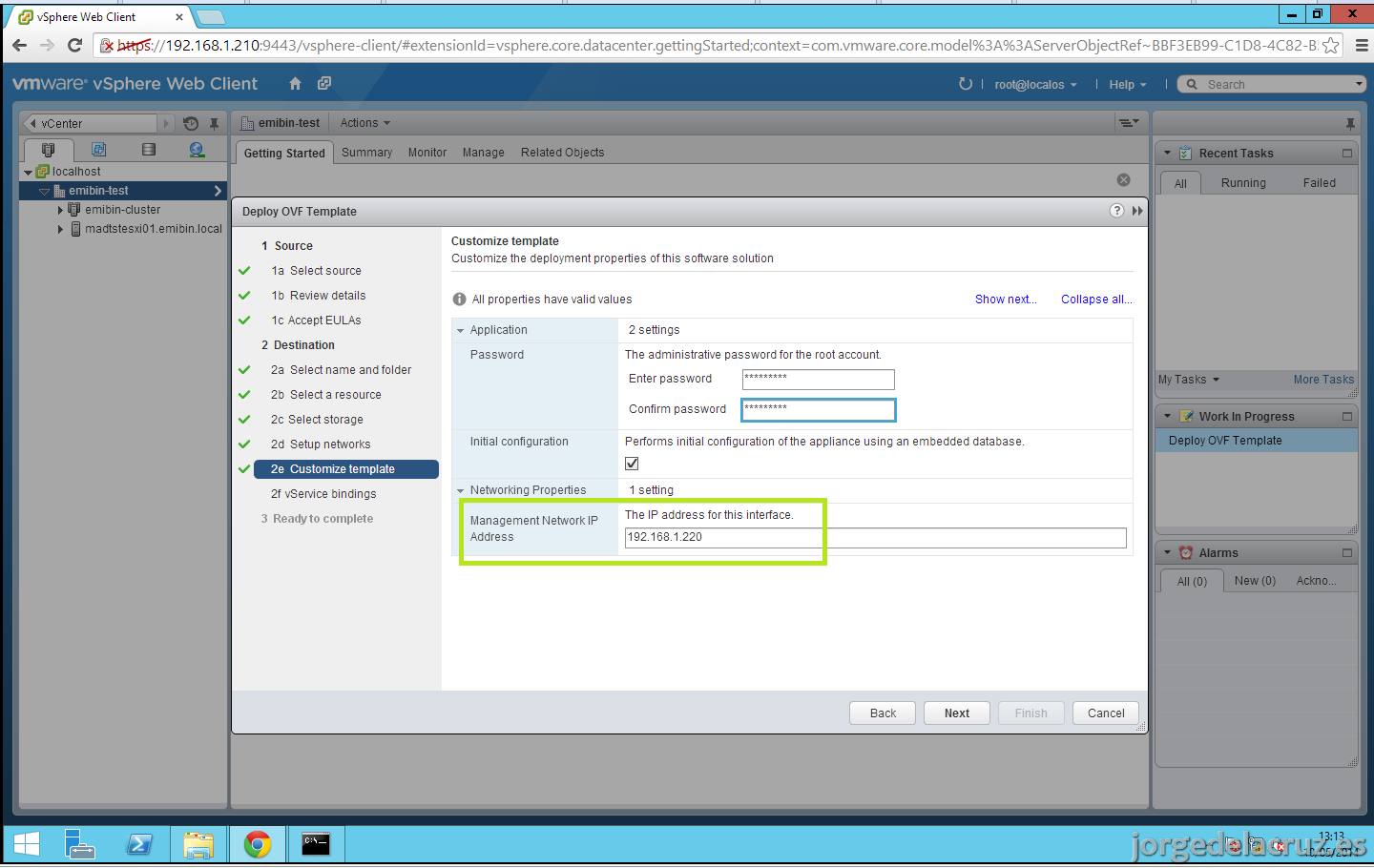The width and height of the screenshot is (1374, 868).
Task: Click the Show next... link
Action: coord(1006,300)
